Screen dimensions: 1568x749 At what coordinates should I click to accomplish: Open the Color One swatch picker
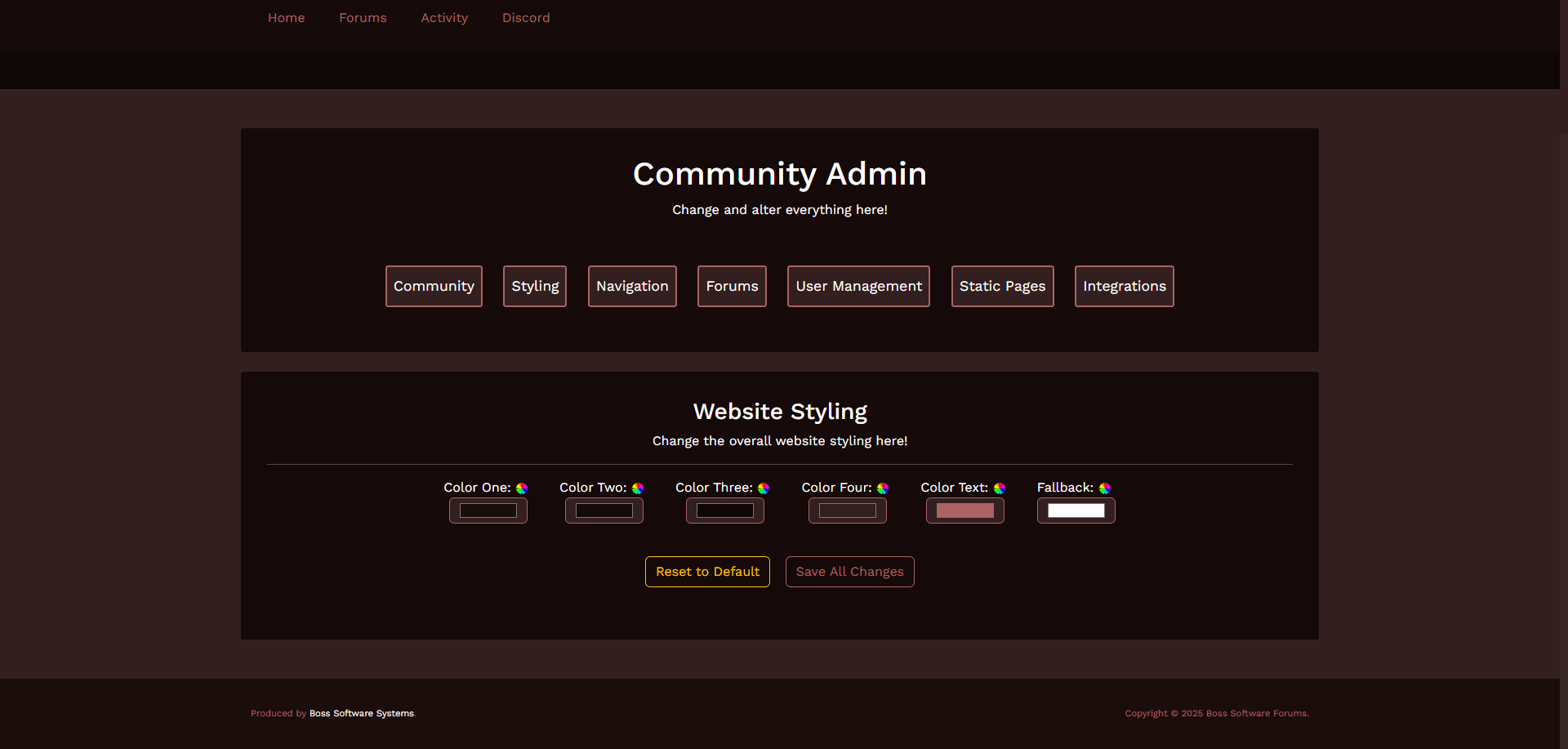[488, 510]
